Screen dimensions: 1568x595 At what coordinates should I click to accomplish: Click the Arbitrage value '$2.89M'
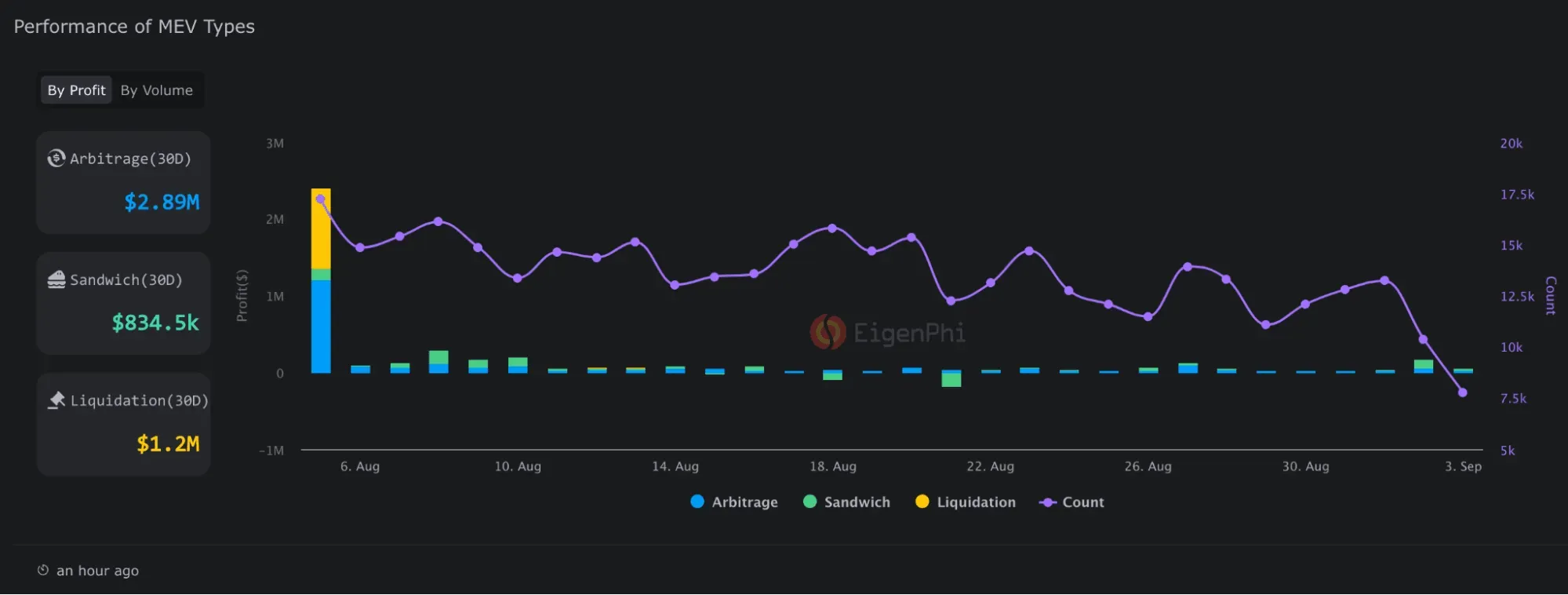tap(162, 203)
